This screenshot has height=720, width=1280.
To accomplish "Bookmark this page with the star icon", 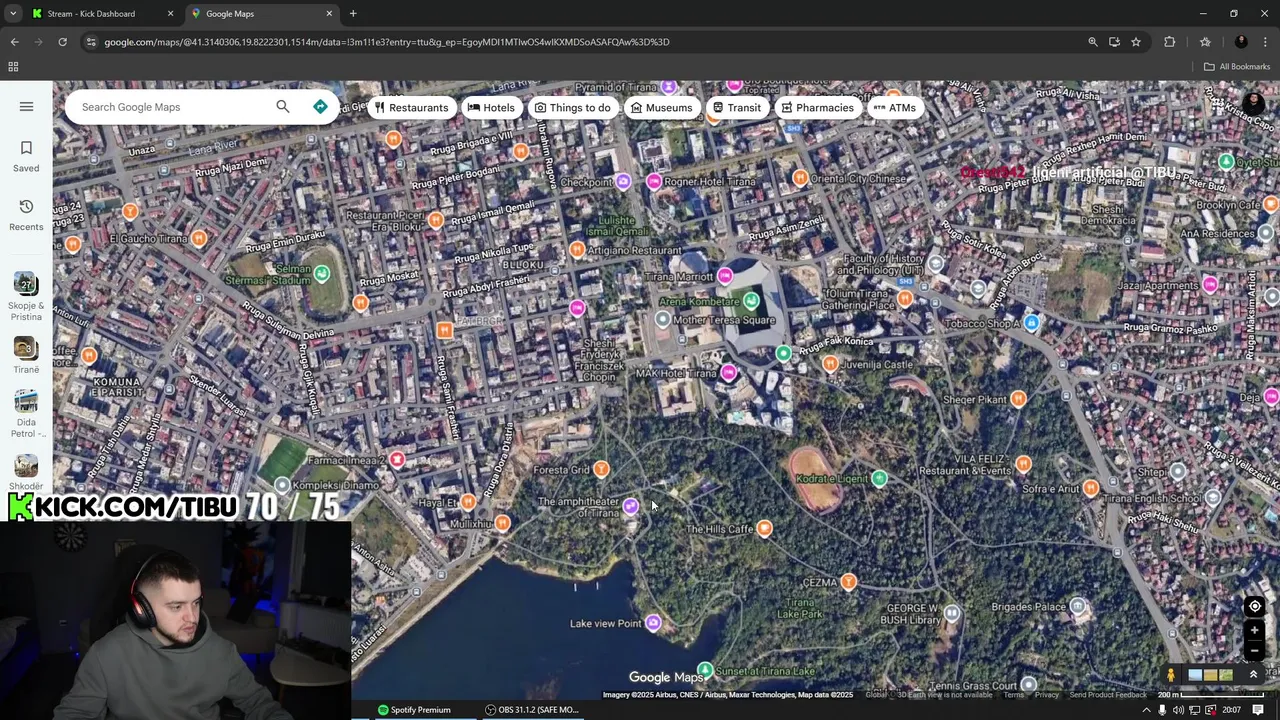I will click(1136, 42).
